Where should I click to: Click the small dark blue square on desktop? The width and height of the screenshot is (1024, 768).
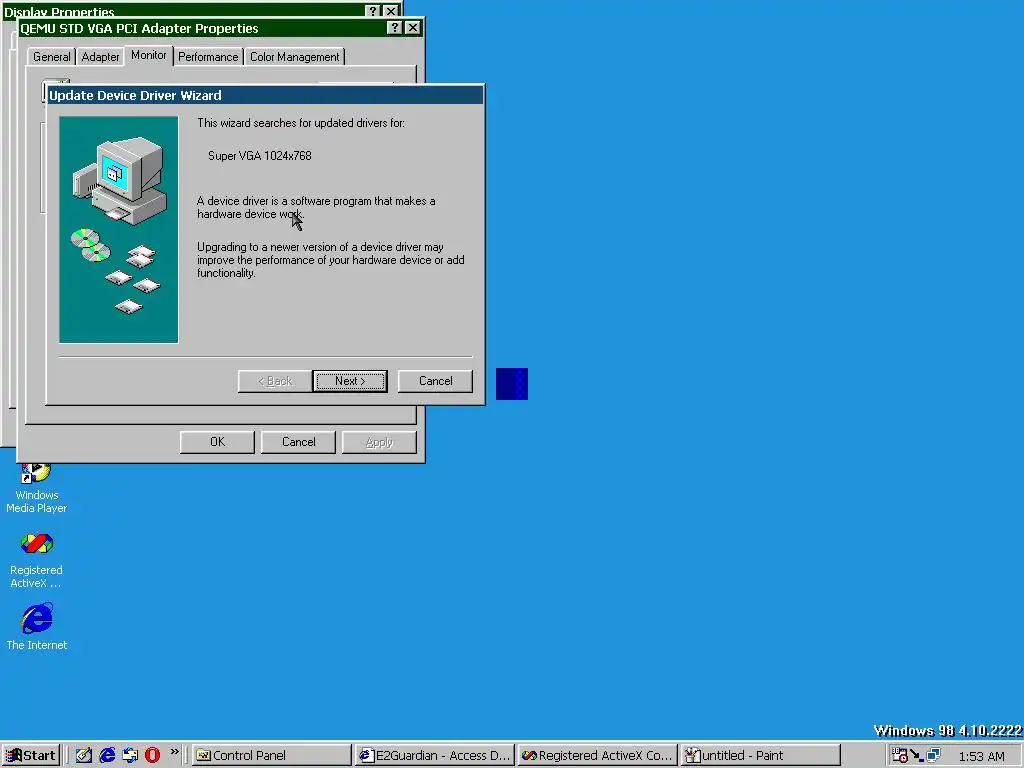click(x=512, y=384)
